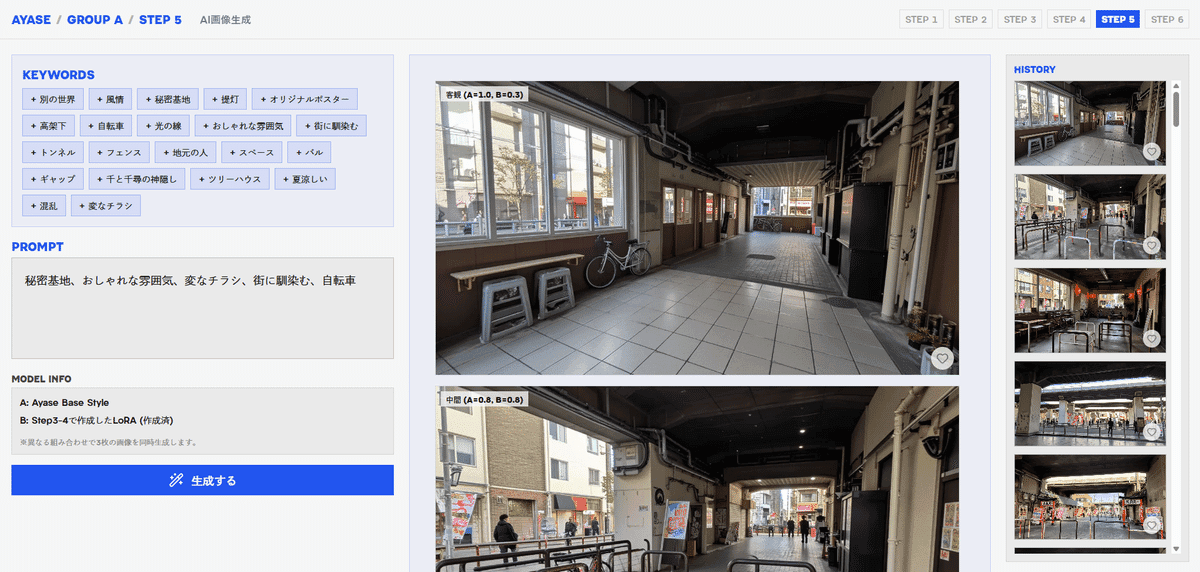The image size is (1200, 572).
Task: Click the HISTORY heading
Action: pos(1034,69)
